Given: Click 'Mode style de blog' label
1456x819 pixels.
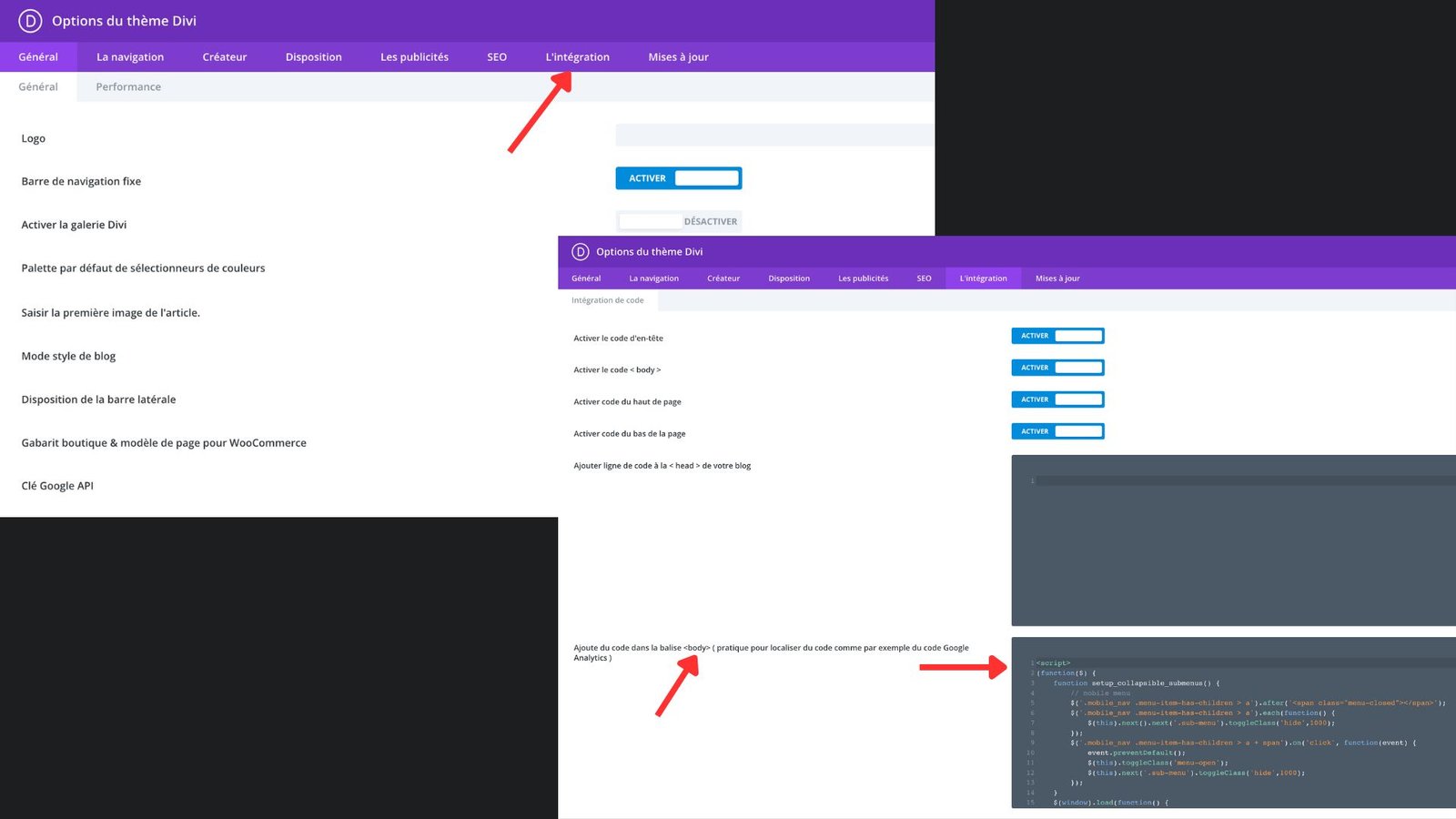Looking at the screenshot, I should point(68,357).
